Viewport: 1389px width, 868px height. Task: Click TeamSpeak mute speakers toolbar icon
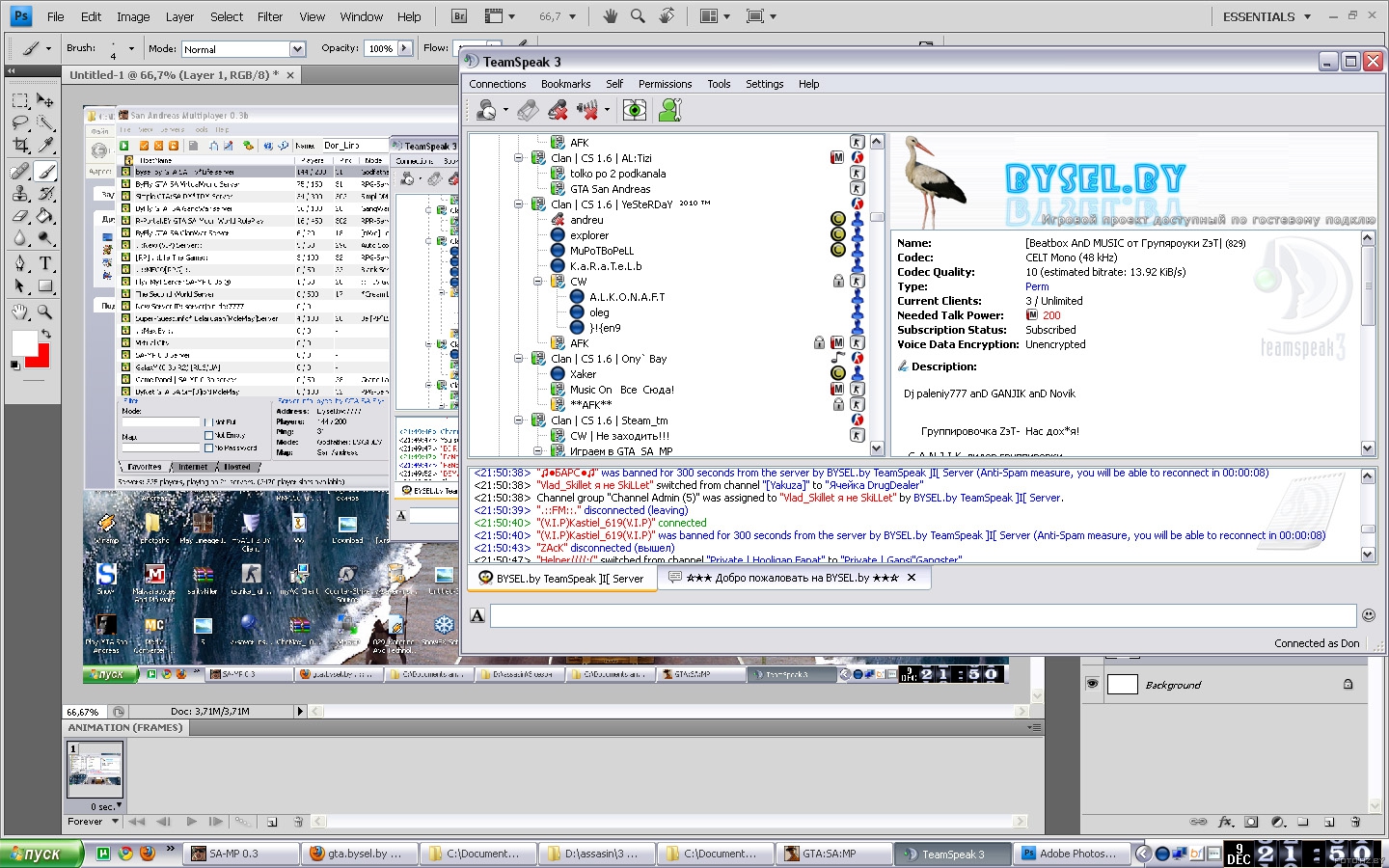pos(586,111)
